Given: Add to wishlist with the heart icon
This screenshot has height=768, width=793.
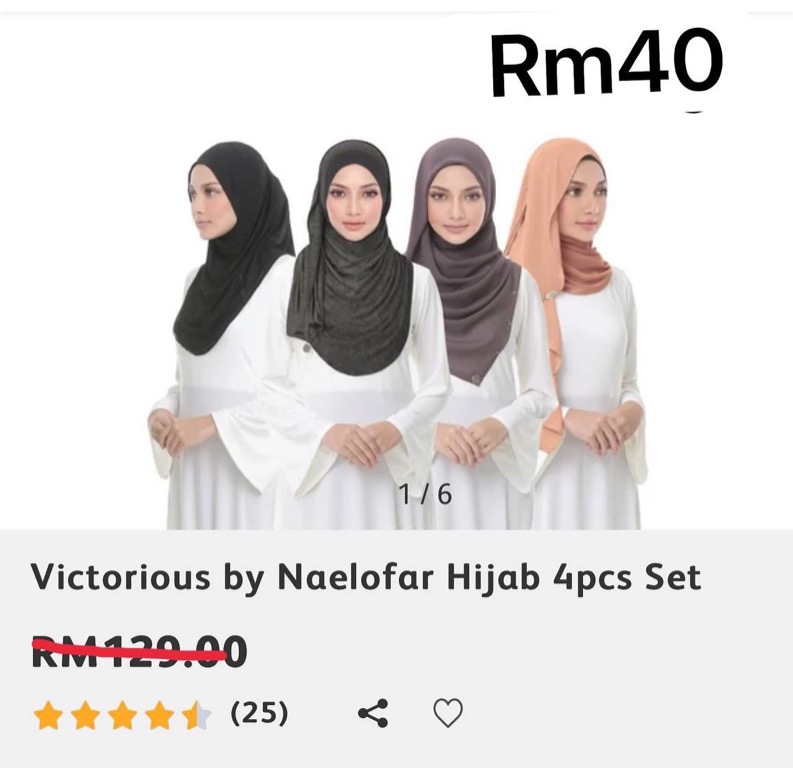Looking at the screenshot, I should pos(448,713).
